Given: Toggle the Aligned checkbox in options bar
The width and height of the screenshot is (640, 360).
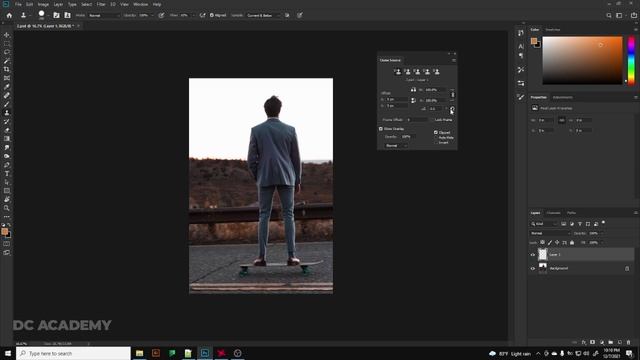Looking at the screenshot, I should pos(212,16).
